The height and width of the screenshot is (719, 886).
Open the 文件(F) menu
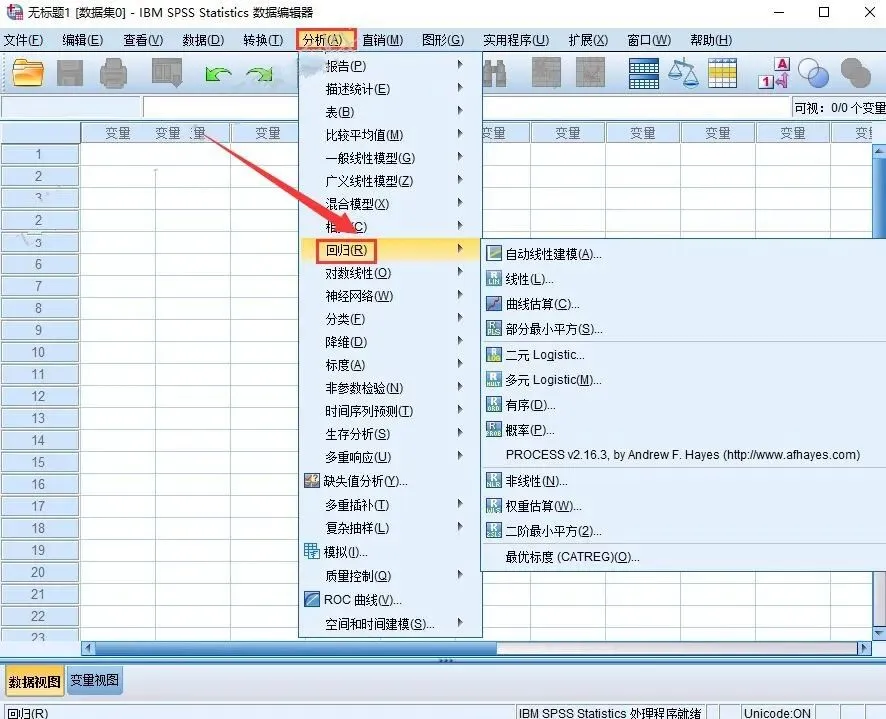click(x=23, y=40)
